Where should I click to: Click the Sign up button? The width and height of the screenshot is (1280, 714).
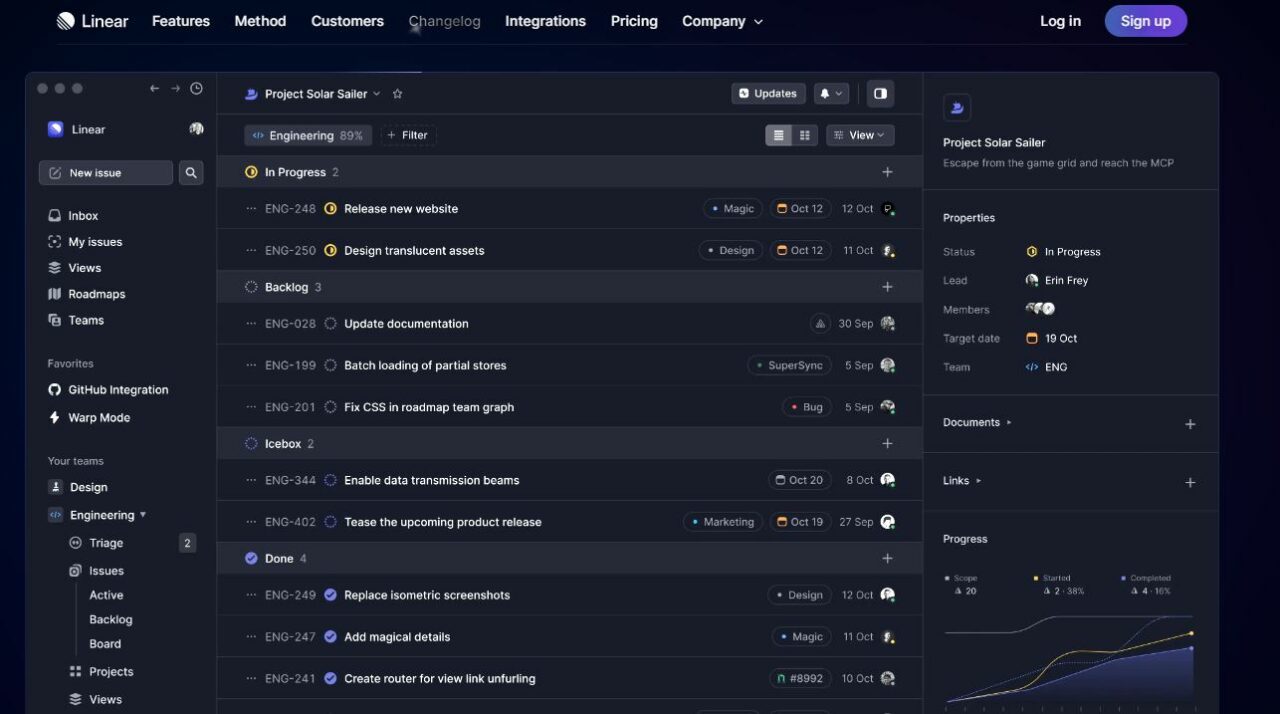click(1146, 21)
